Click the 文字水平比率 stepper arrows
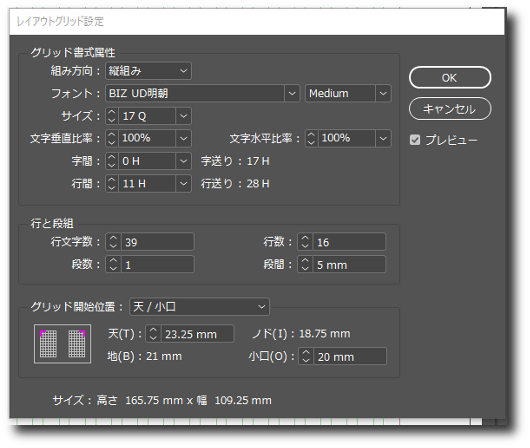The width and height of the screenshot is (530, 448). pyautogui.click(x=311, y=138)
